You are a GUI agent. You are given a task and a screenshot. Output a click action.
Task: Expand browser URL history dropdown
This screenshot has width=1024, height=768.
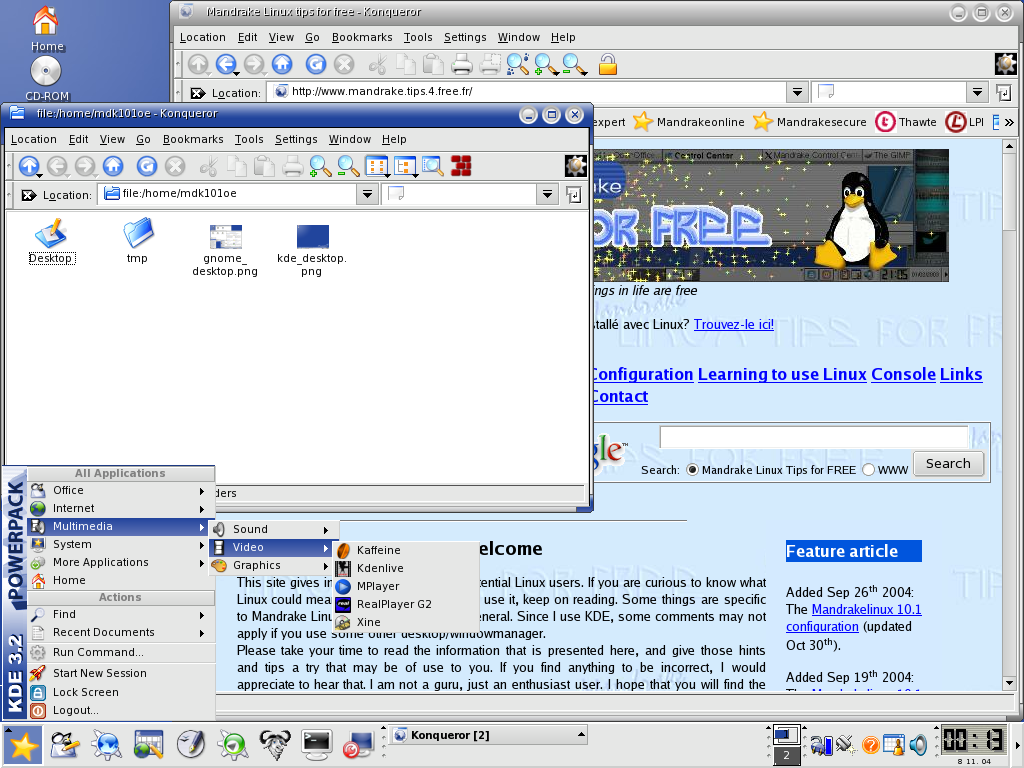(x=797, y=93)
